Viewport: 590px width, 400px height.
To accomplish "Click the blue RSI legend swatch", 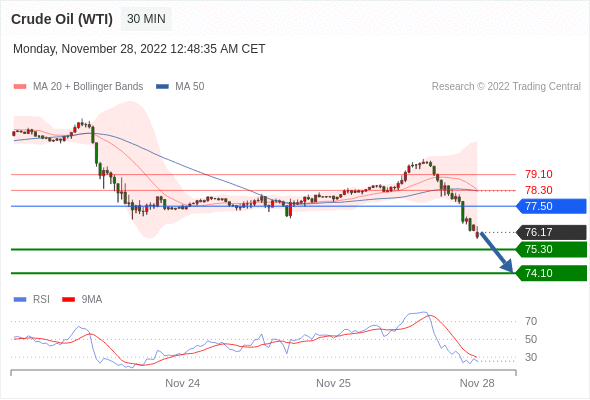I will click(20, 300).
